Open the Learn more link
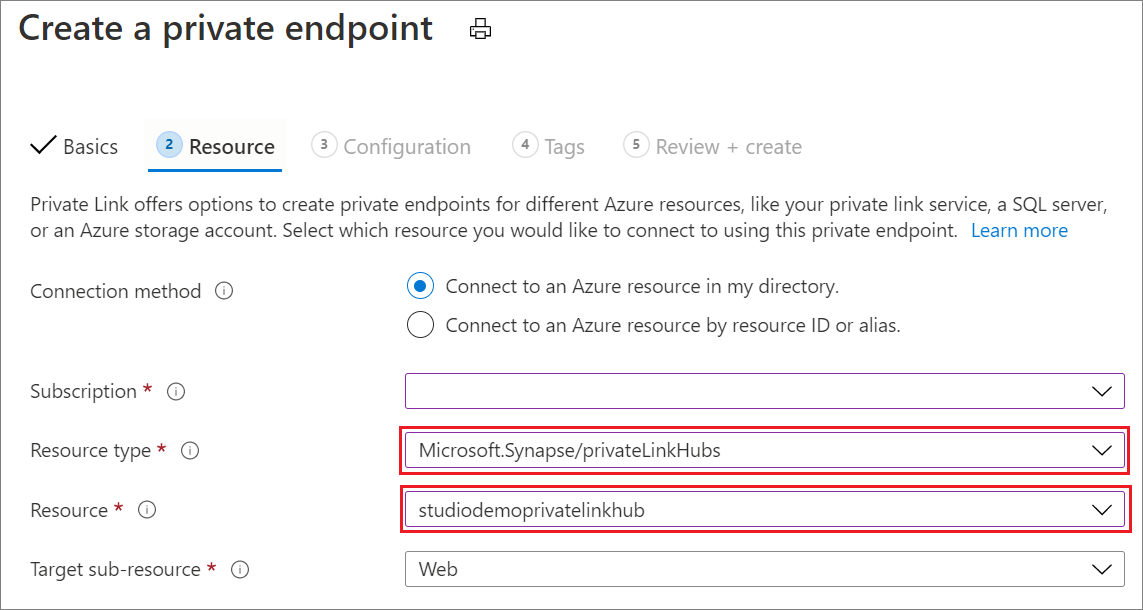Screen dimensions: 1143x610 [1019, 231]
